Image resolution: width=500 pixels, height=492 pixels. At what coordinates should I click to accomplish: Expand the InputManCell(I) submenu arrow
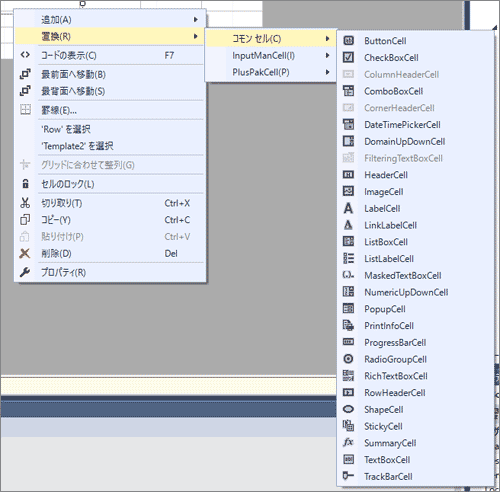[x=327, y=55]
